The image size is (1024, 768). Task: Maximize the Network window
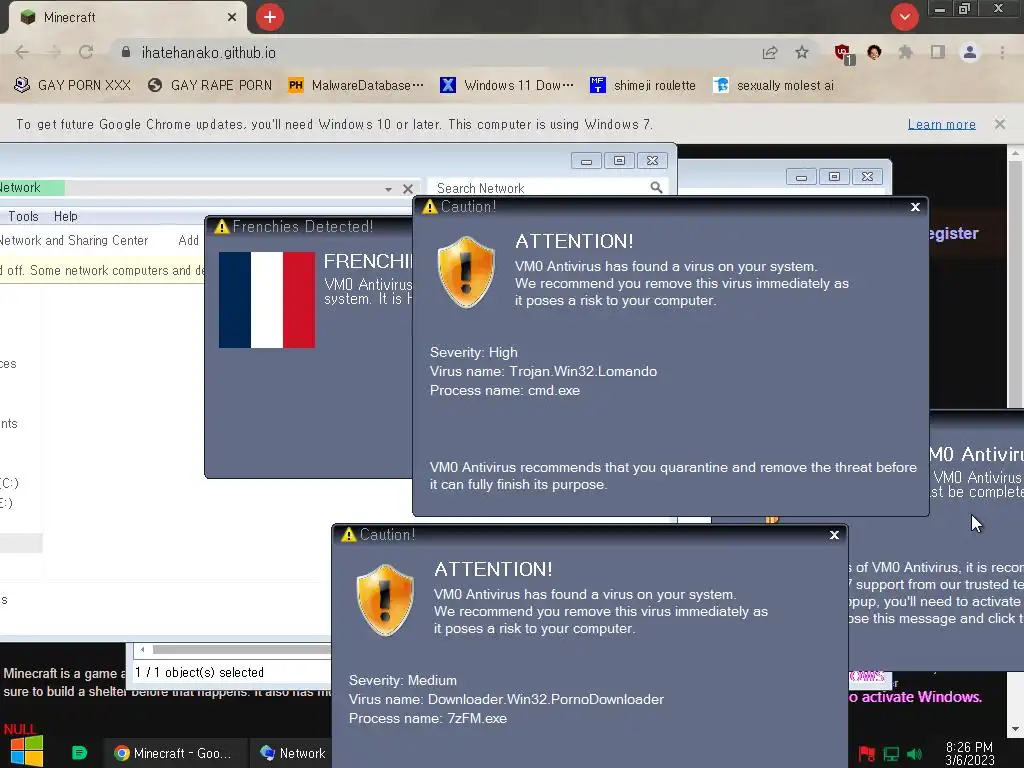pos(619,161)
